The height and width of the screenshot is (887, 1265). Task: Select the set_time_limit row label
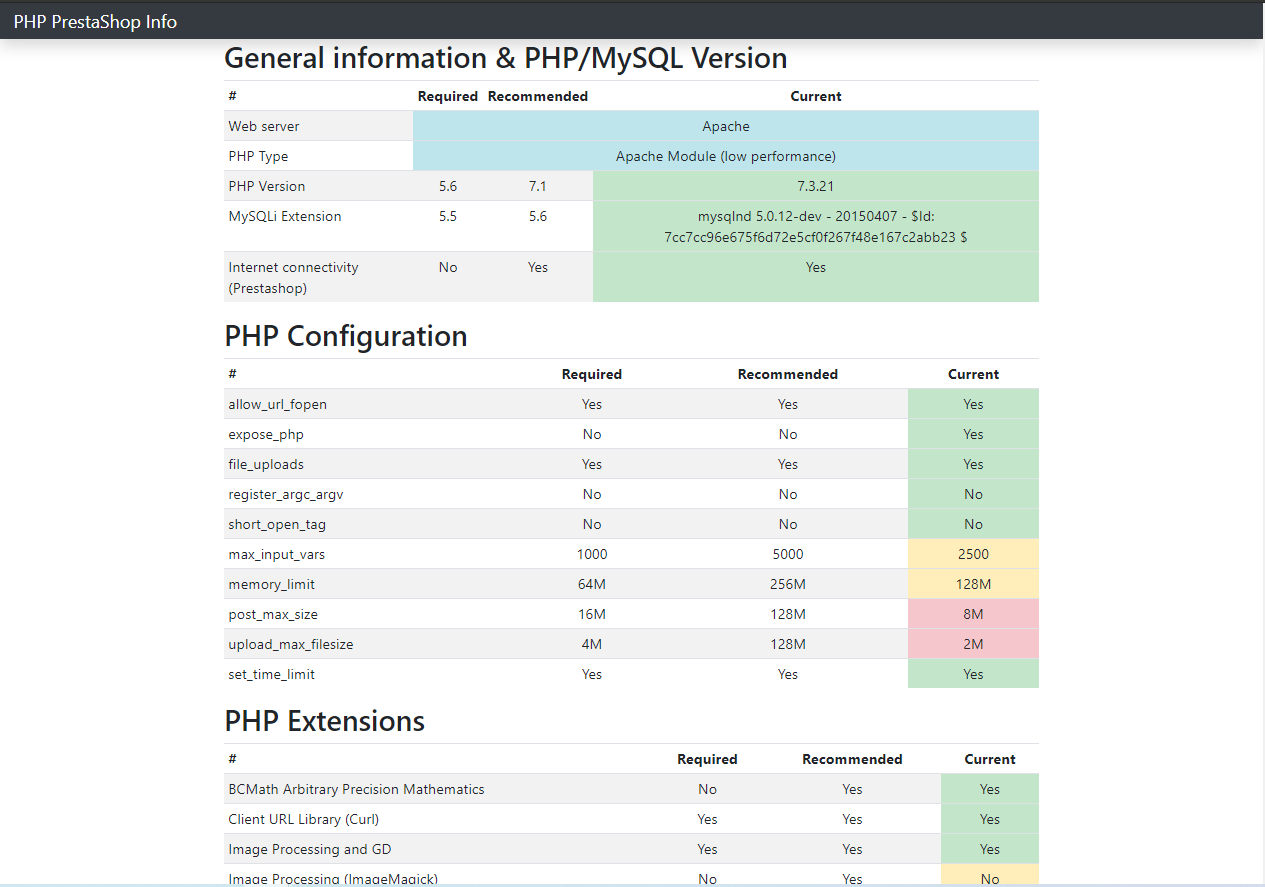pyautogui.click(x=272, y=674)
